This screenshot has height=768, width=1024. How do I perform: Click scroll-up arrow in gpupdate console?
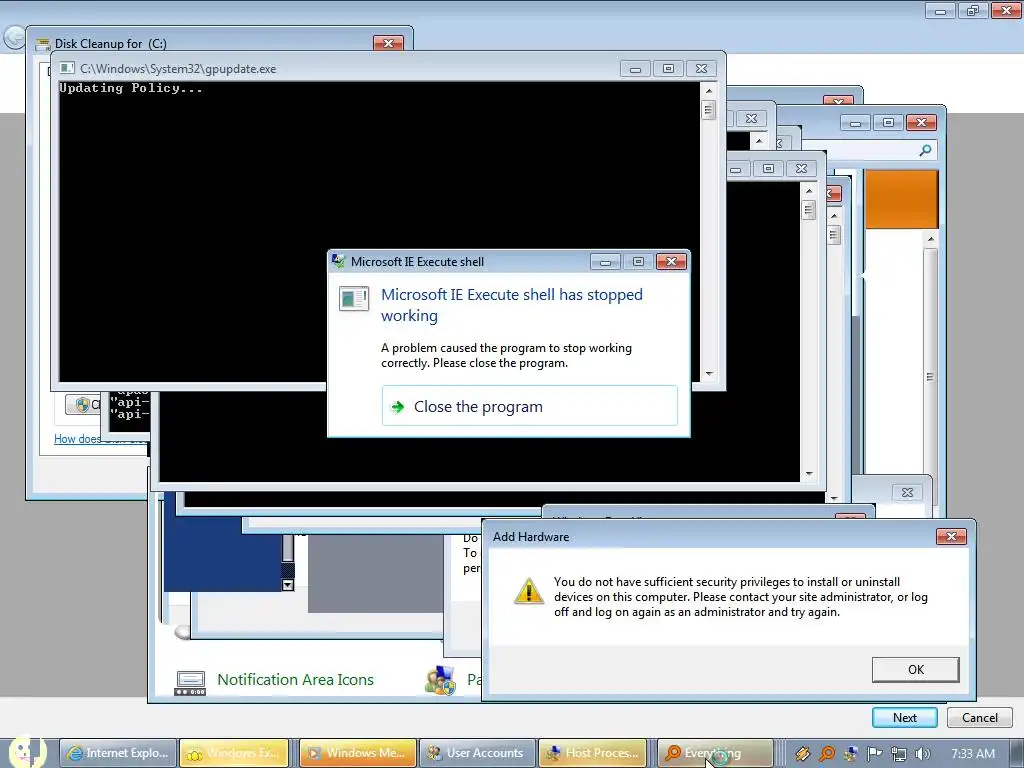[x=709, y=90]
